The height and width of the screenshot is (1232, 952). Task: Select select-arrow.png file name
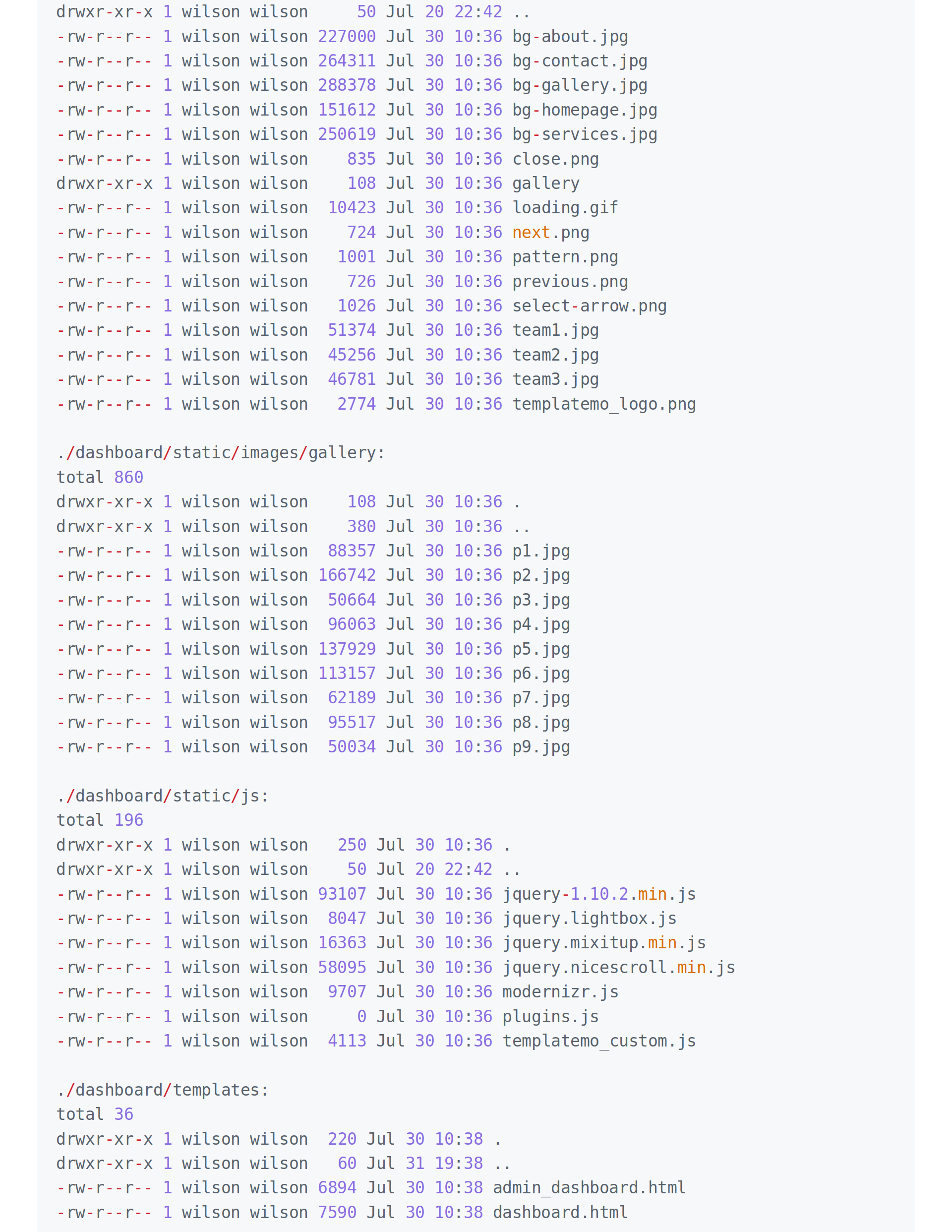589,307
